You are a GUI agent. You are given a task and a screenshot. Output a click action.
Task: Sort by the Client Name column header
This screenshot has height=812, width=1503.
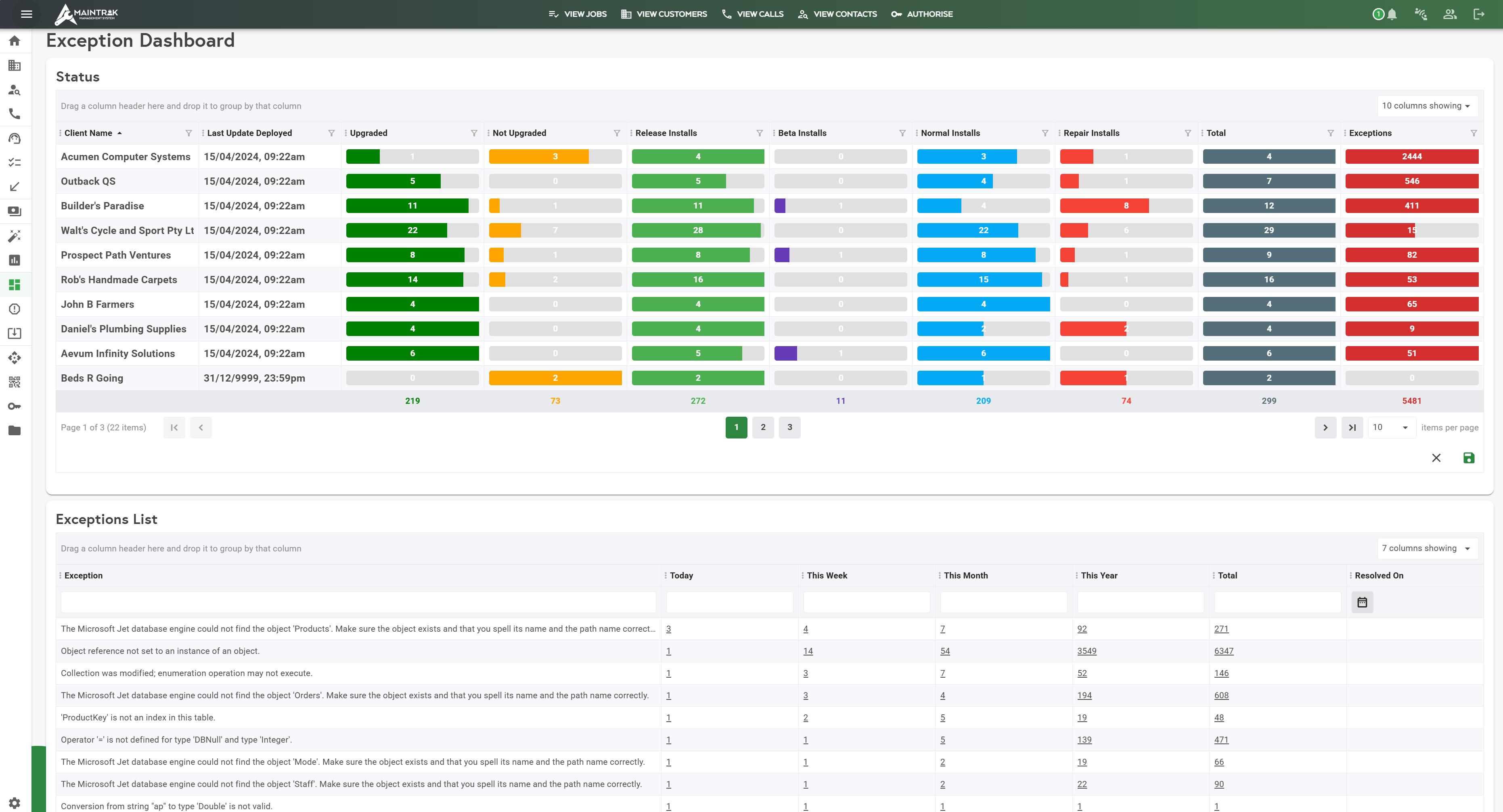point(88,133)
